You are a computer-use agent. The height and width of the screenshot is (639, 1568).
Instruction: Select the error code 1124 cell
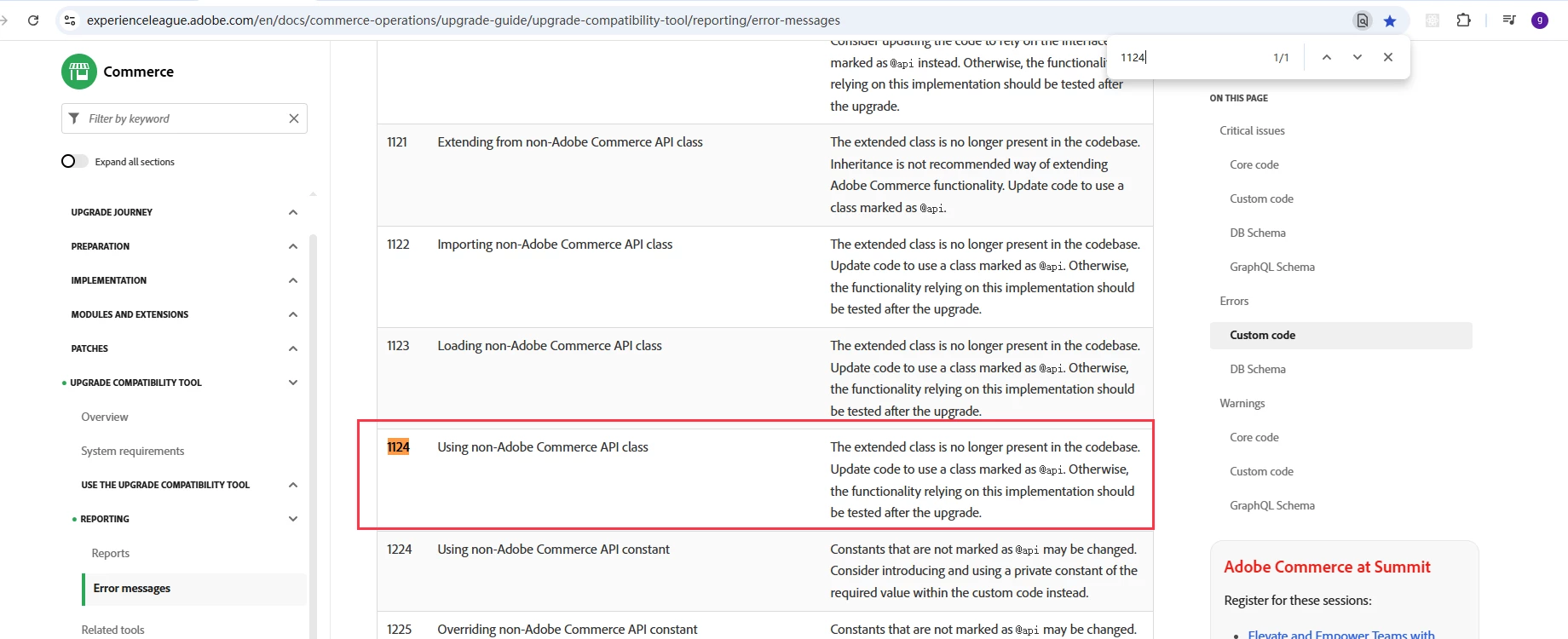point(399,447)
